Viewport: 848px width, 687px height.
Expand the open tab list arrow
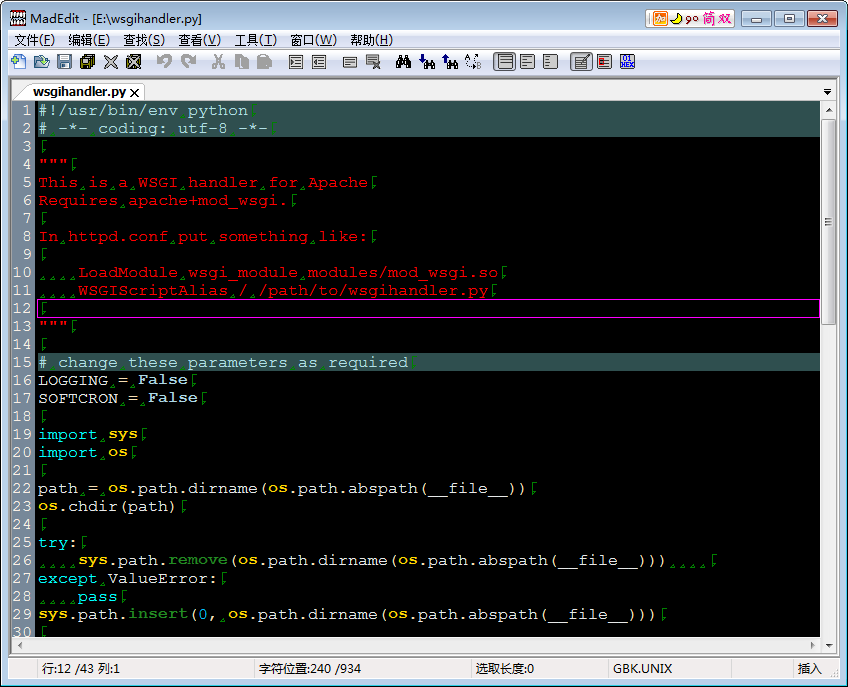(827, 92)
